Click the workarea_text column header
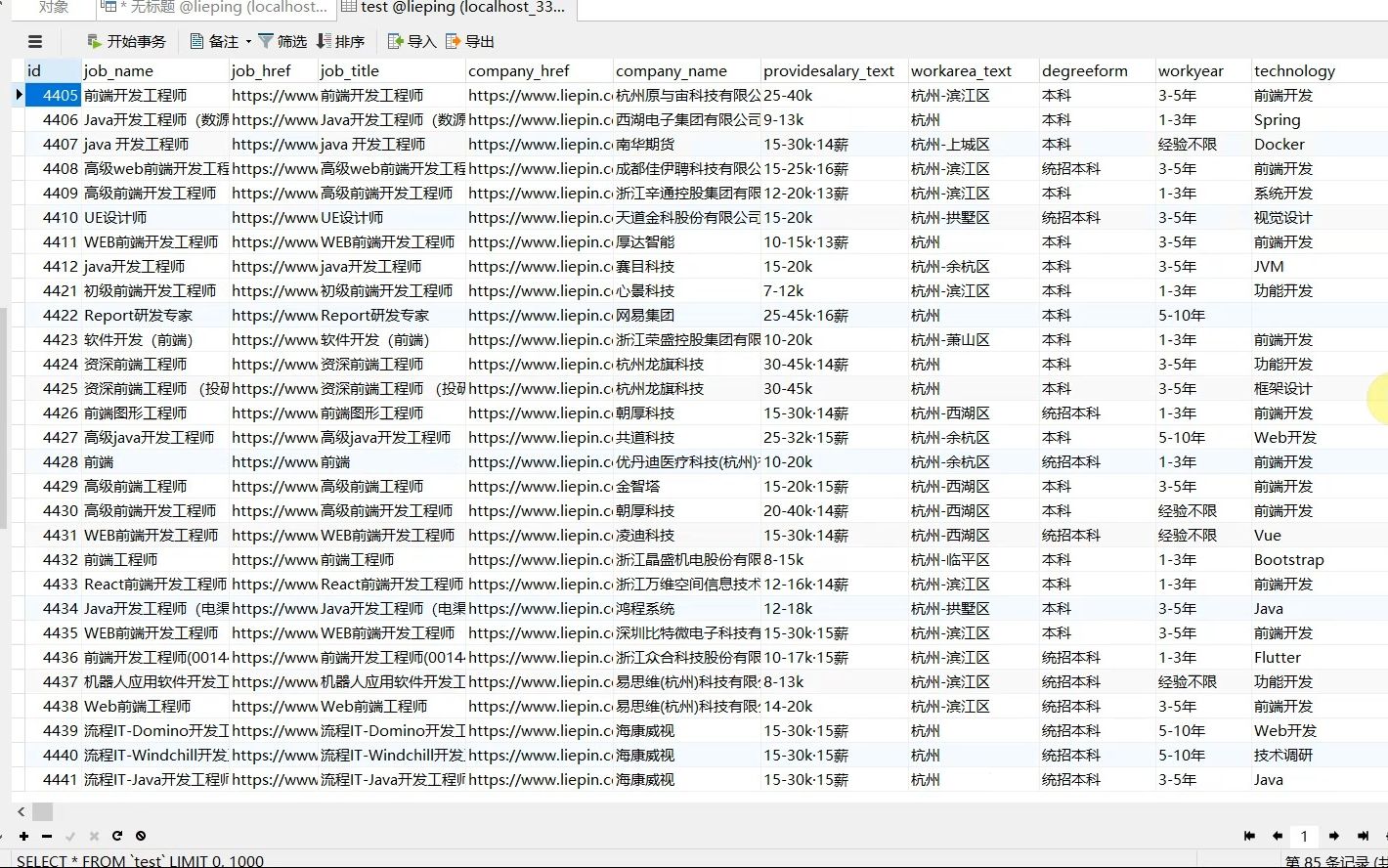 (975, 70)
